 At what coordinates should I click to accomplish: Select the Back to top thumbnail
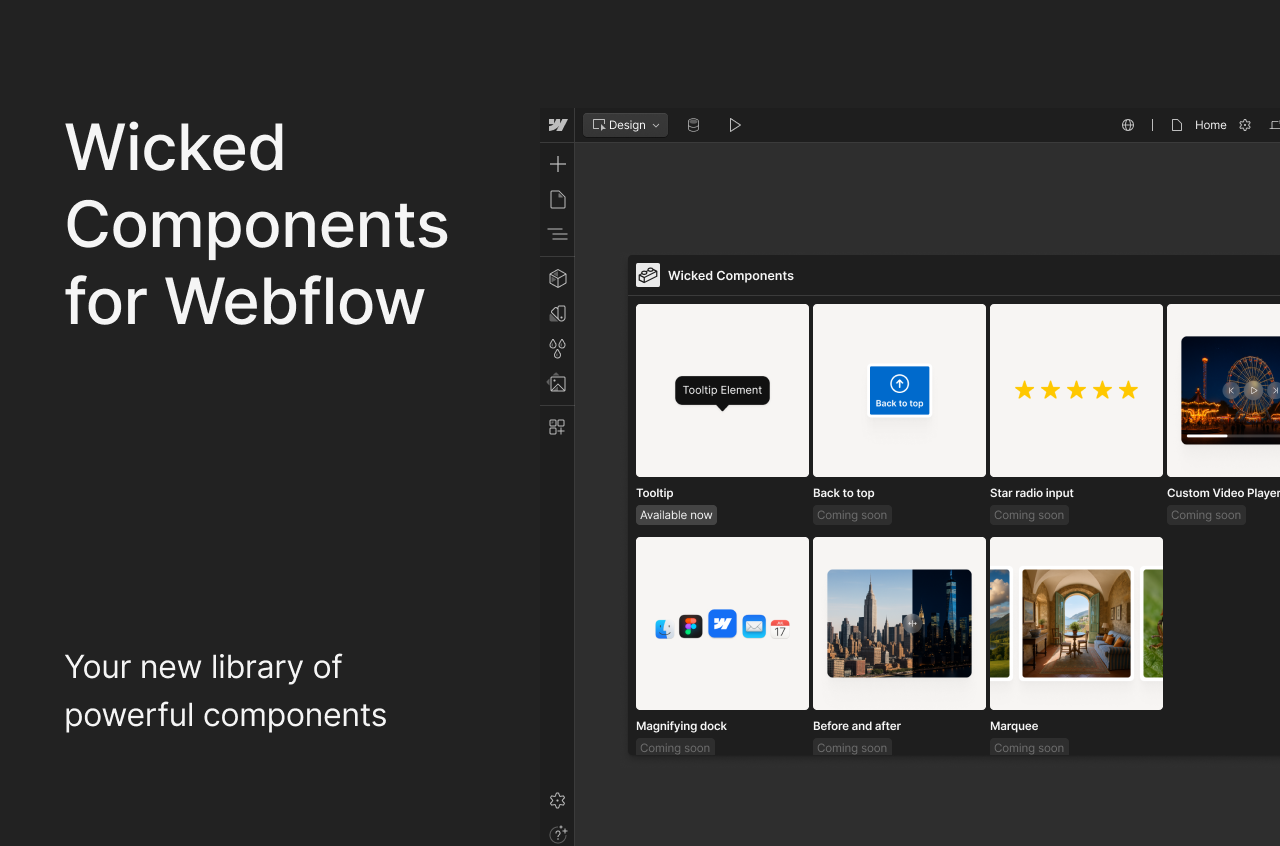point(899,390)
